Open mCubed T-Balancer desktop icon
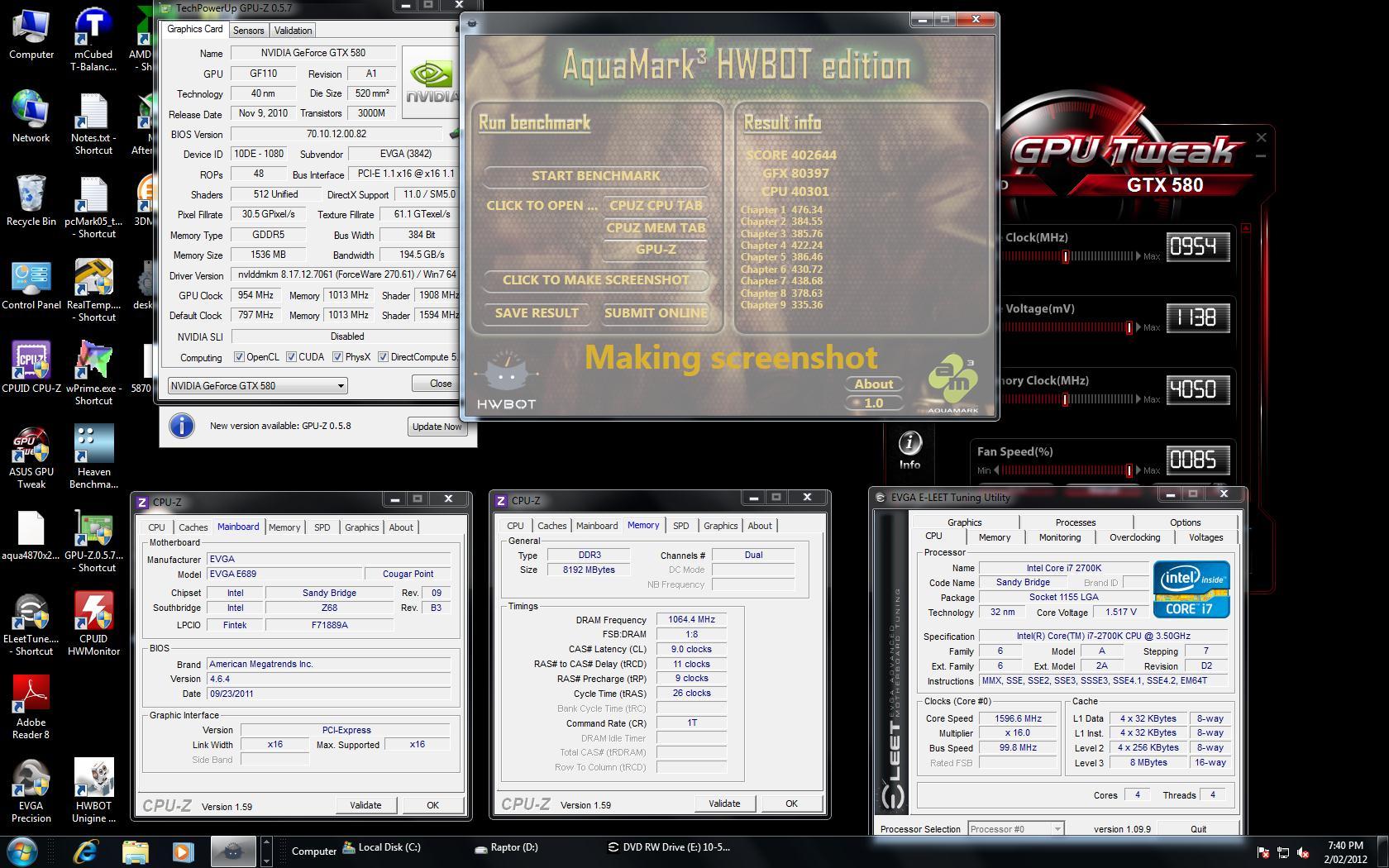Screen dimensions: 1389x868 [x=93, y=40]
